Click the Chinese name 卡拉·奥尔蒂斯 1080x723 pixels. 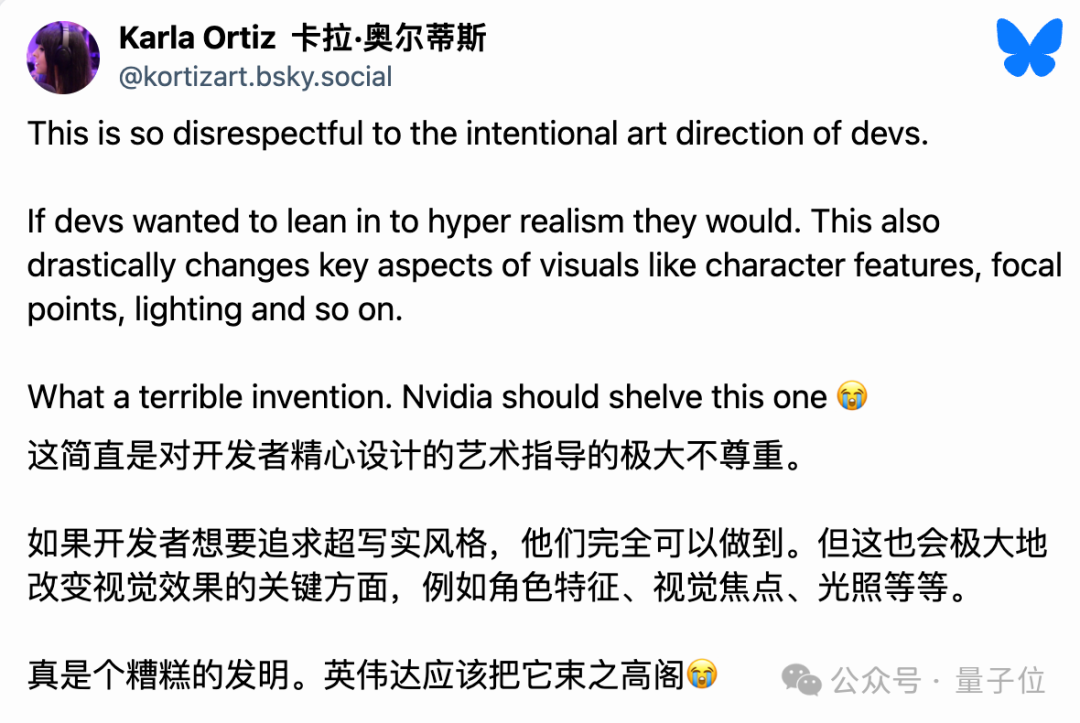tap(388, 39)
